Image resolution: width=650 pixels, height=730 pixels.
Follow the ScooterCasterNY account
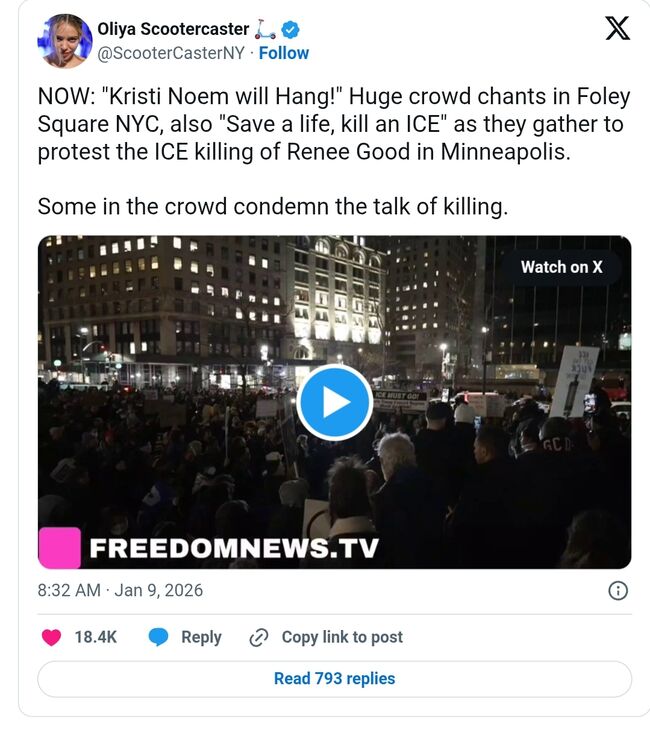(x=284, y=53)
